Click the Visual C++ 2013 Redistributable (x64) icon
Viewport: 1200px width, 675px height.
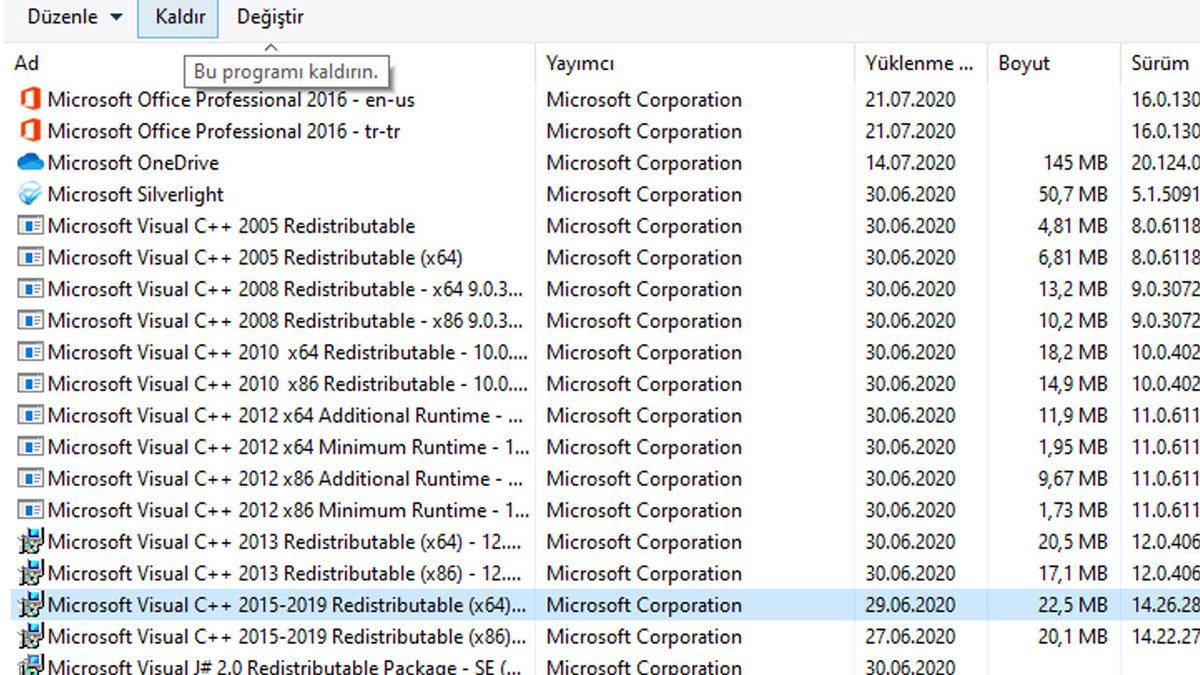coord(28,543)
